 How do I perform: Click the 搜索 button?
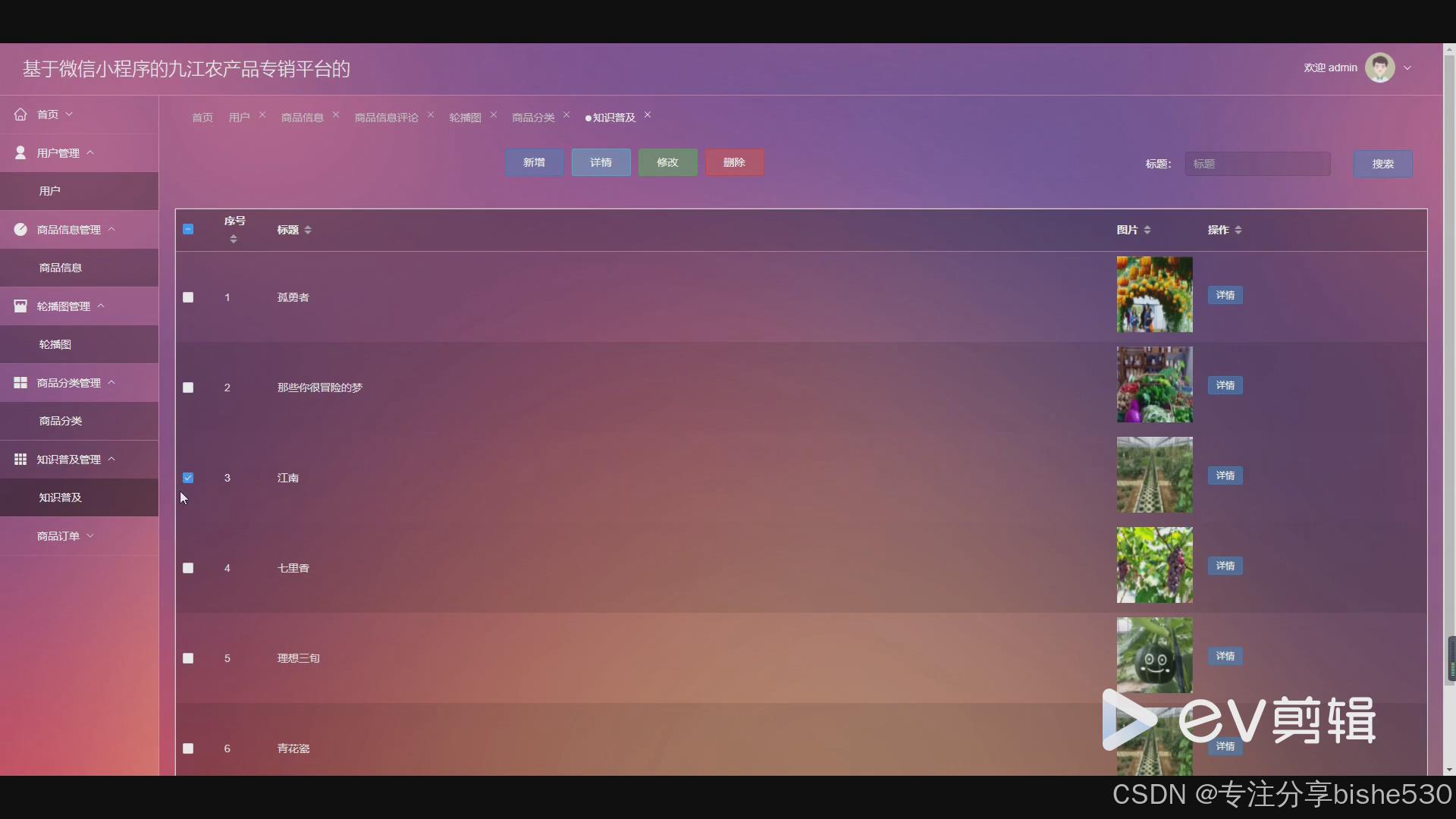[1382, 164]
